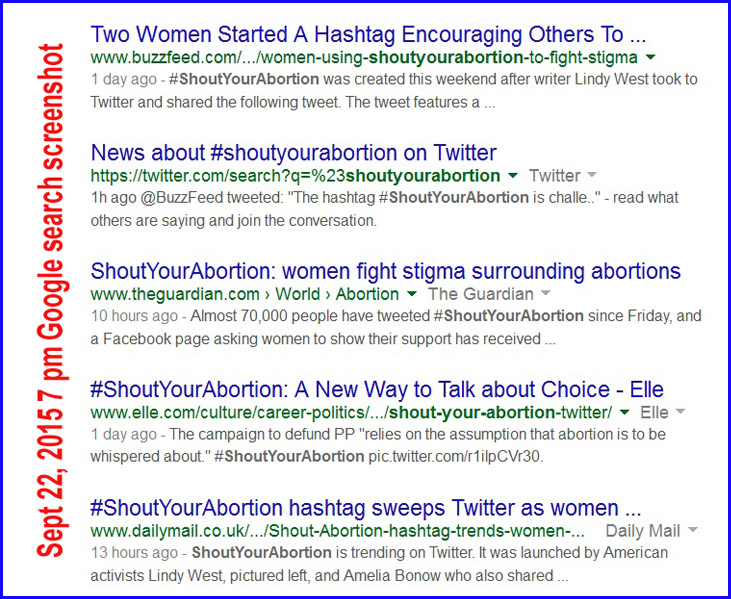Open 'News about #shoutyourabortion on Twitter' result

pos(293,153)
